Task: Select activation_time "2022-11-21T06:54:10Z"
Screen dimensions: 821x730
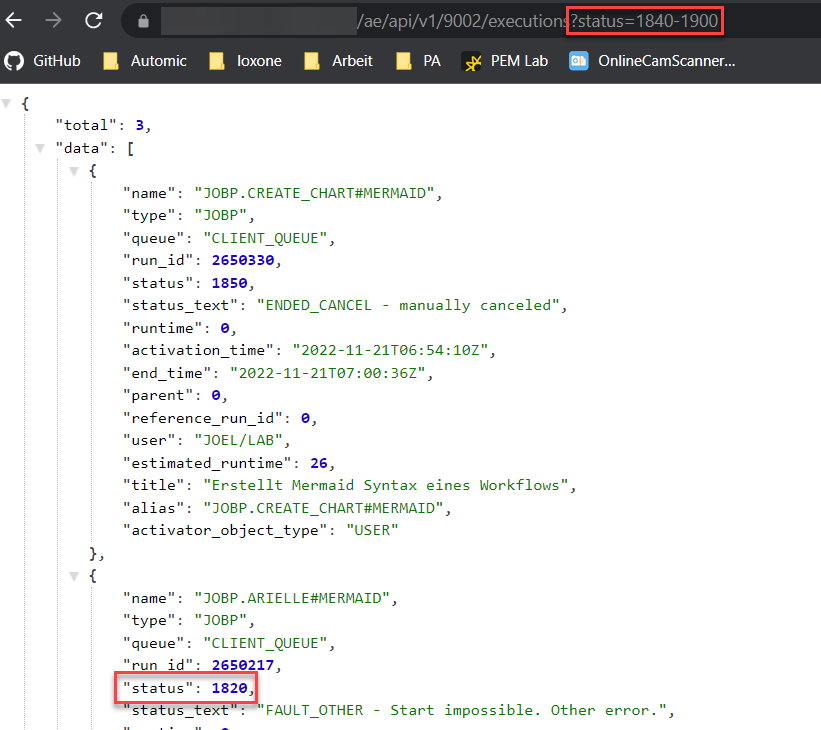Action: pyautogui.click(x=391, y=350)
